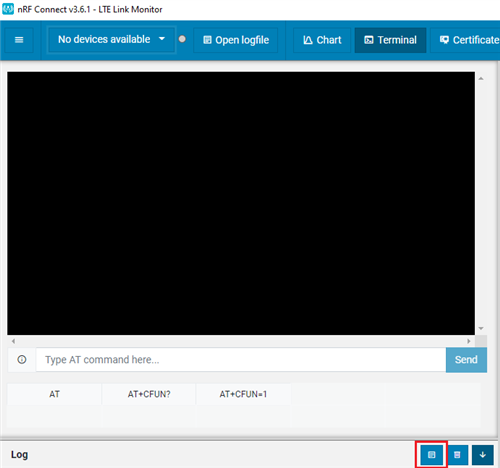The width and height of the screenshot is (500, 468).
Task: Open the hamburger main menu
Action: (x=19, y=40)
